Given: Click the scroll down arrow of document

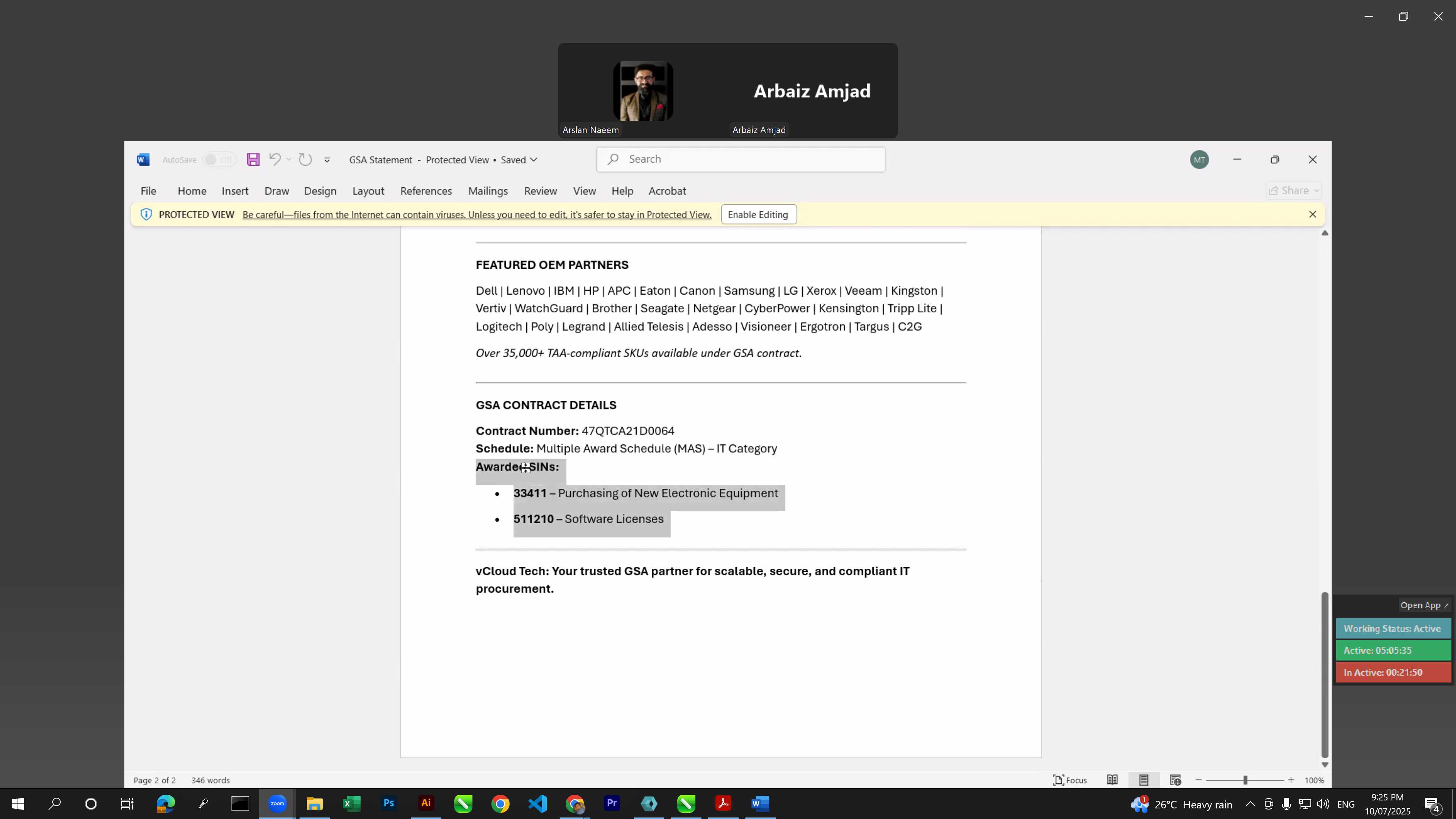Looking at the screenshot, I should click(x=1325, y=765).
